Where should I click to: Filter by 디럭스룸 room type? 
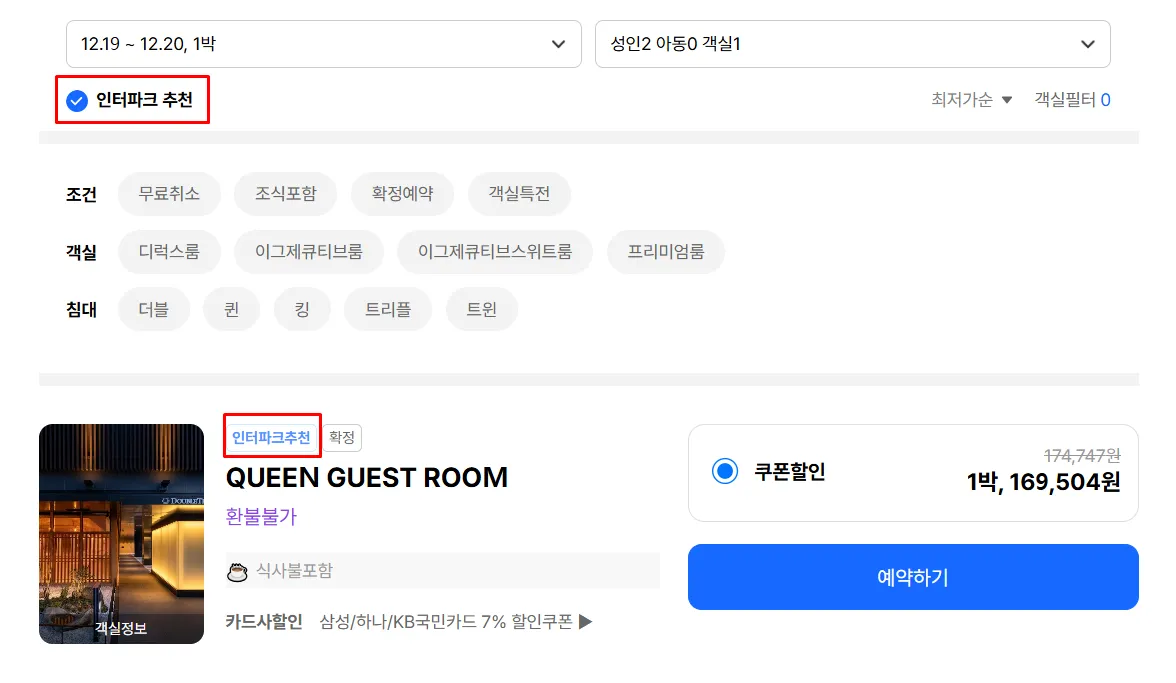[x=170, y=252]
